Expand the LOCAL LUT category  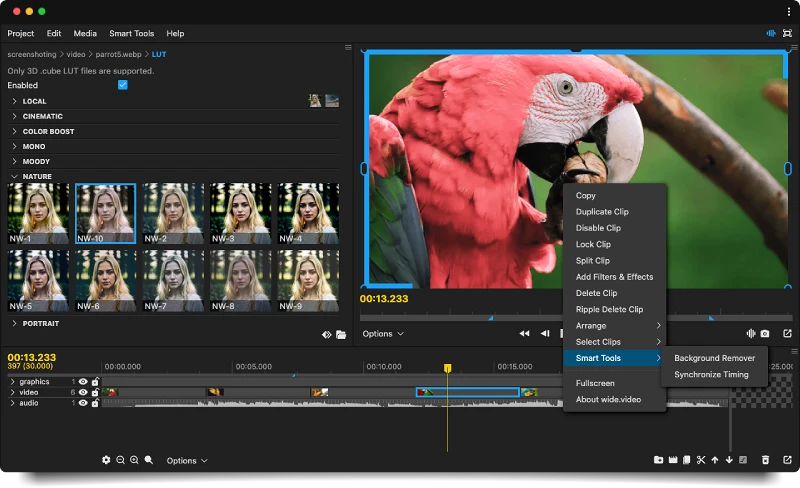(x=14, y=101)
